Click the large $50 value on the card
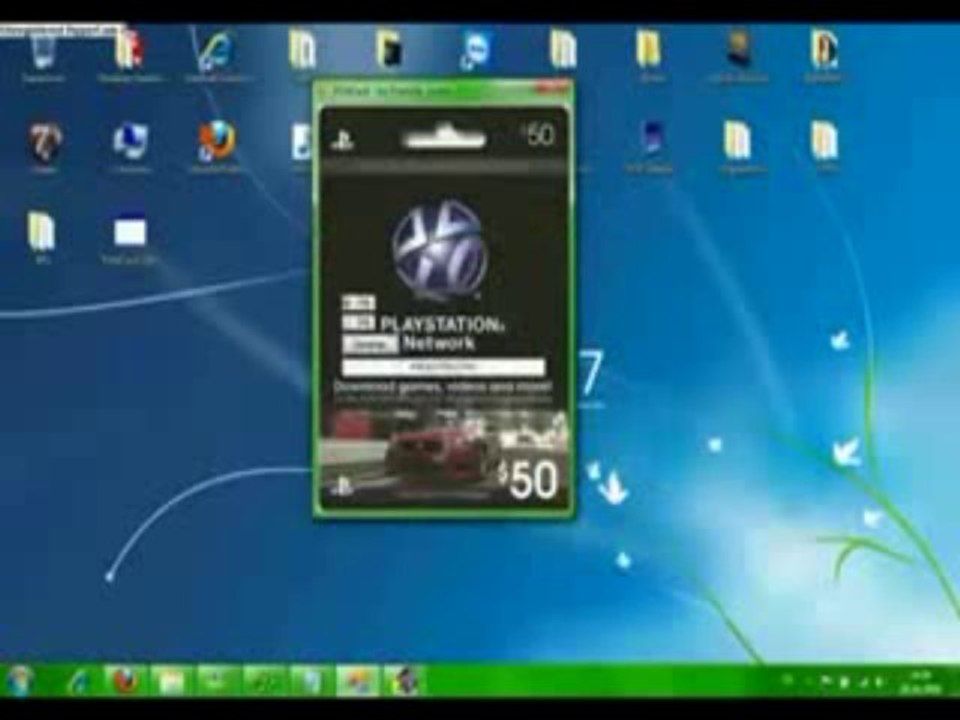Viewport: 960px width, 720px height. coord(528,480)
